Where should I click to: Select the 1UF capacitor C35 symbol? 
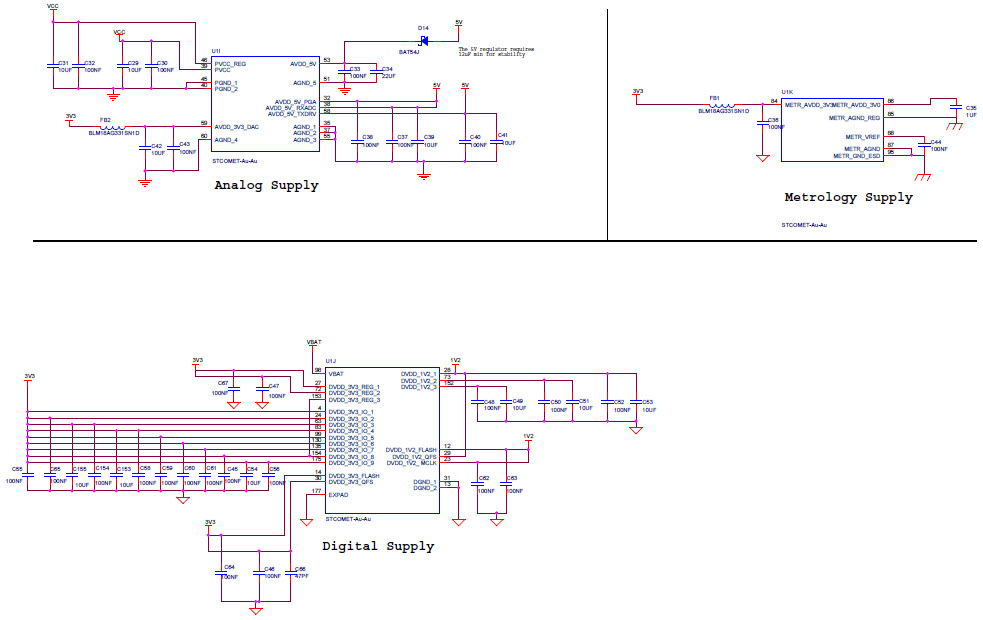click(954, 108)
